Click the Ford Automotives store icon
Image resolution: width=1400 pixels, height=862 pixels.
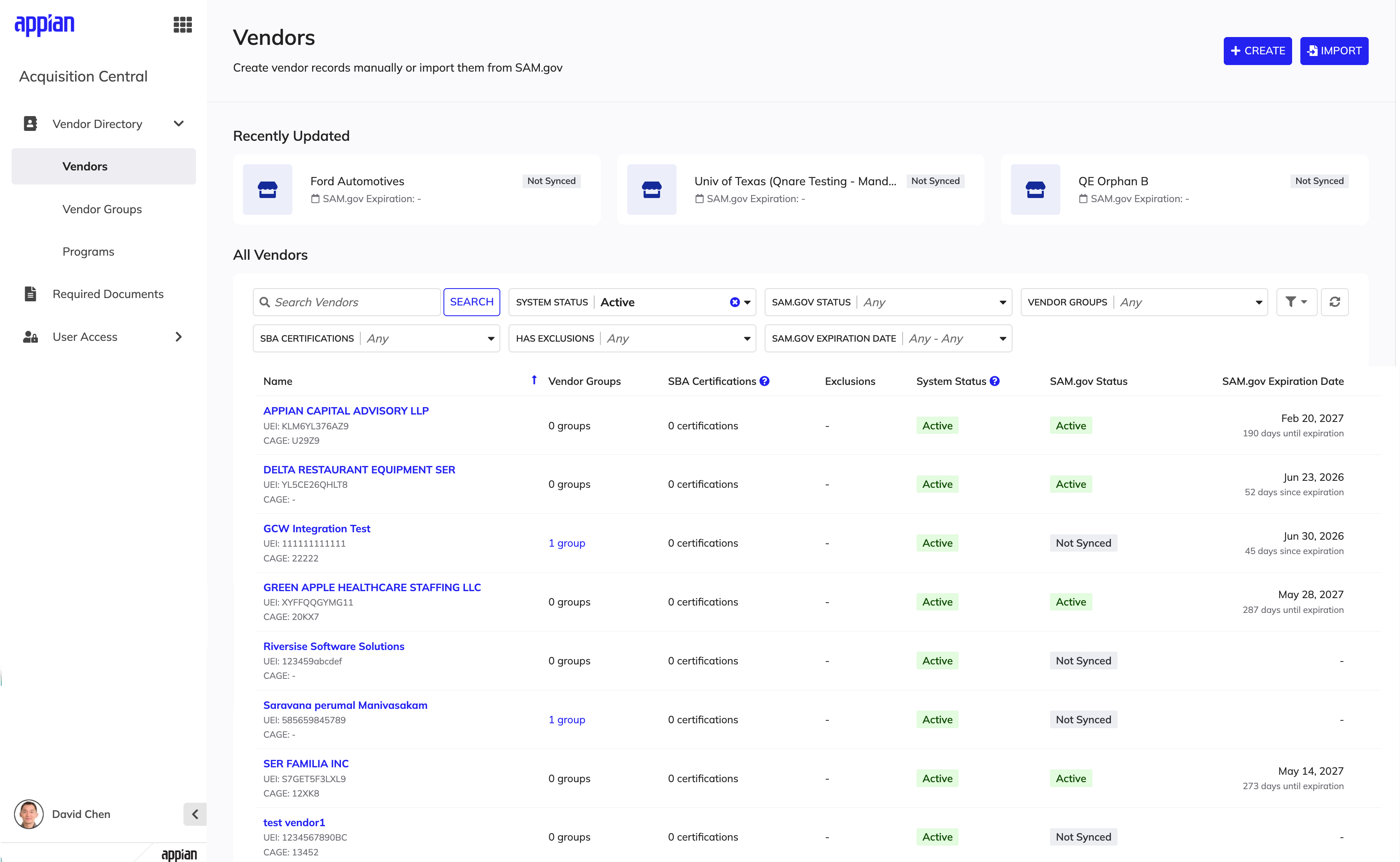click(x=268, y=190)
